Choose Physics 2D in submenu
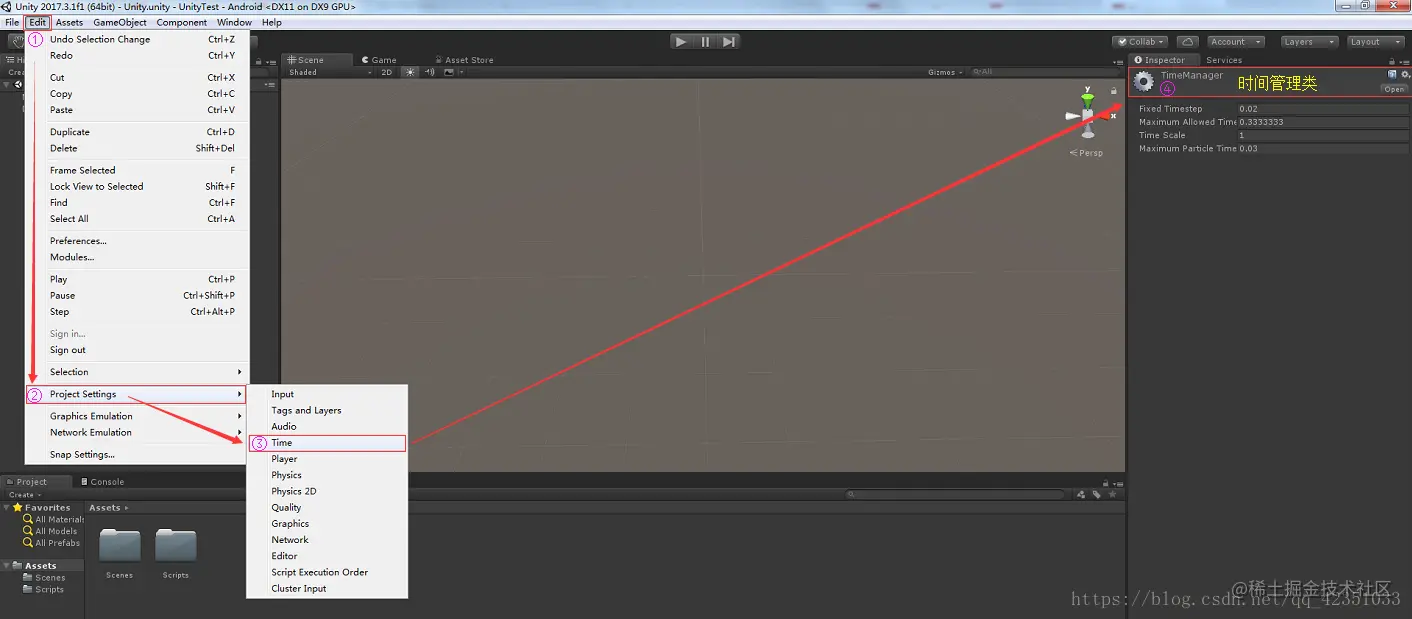The width and height of the screenshot is (1412, 619). (327, 491)
